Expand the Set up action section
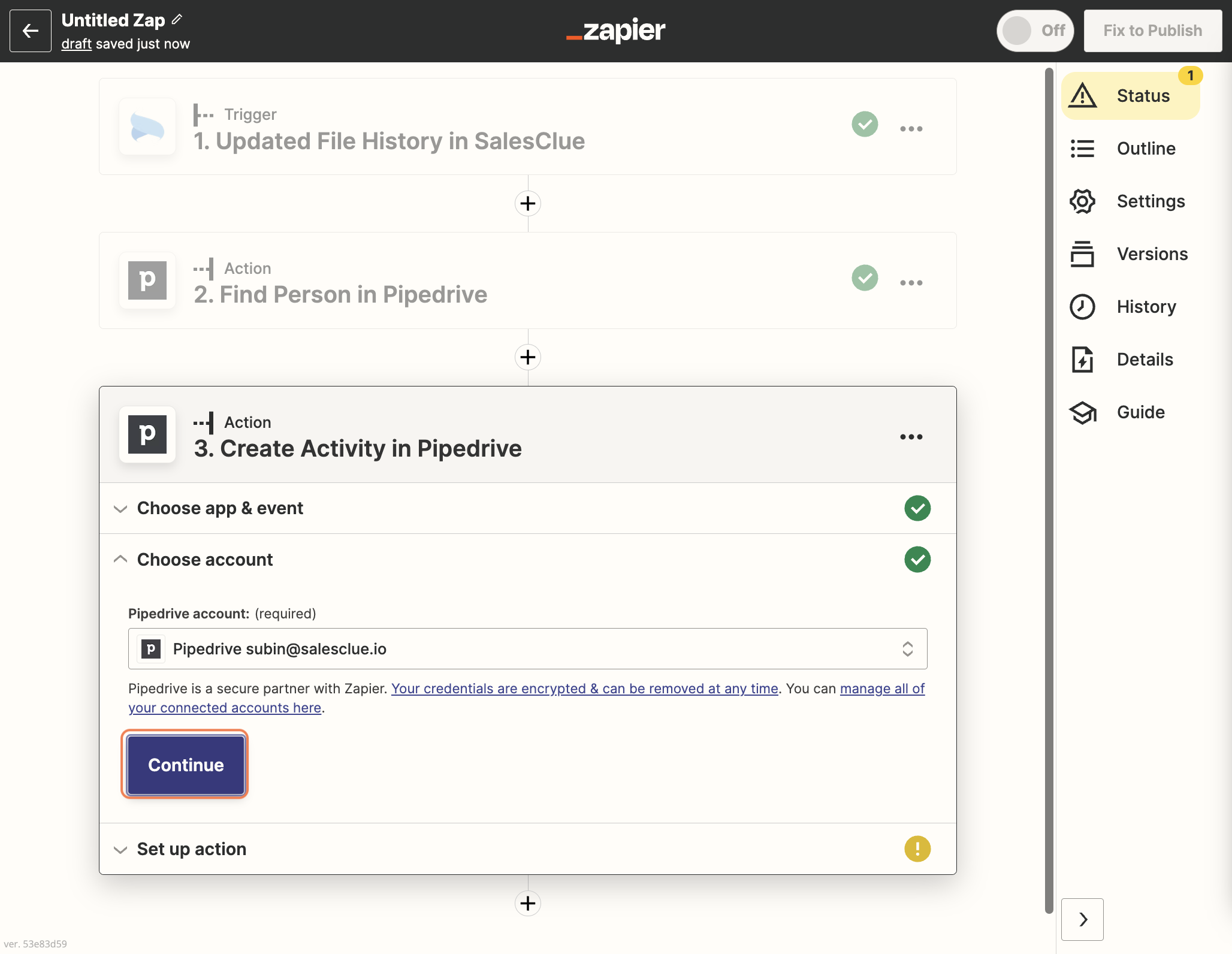Image resolution: width=1232 pixels, height=954 pixels. point(527,849)
